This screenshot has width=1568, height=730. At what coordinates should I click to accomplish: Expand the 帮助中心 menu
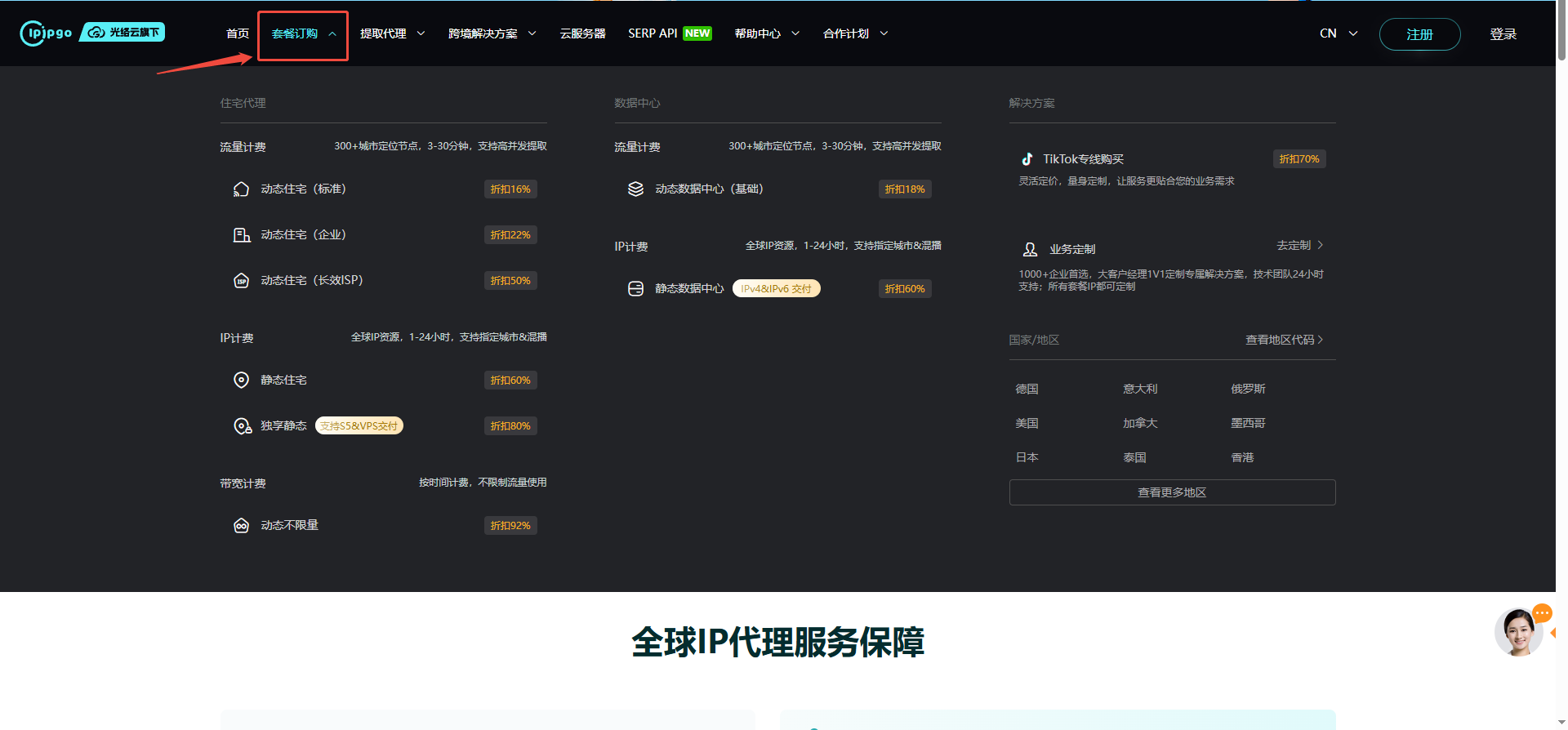tap(766, 33)
